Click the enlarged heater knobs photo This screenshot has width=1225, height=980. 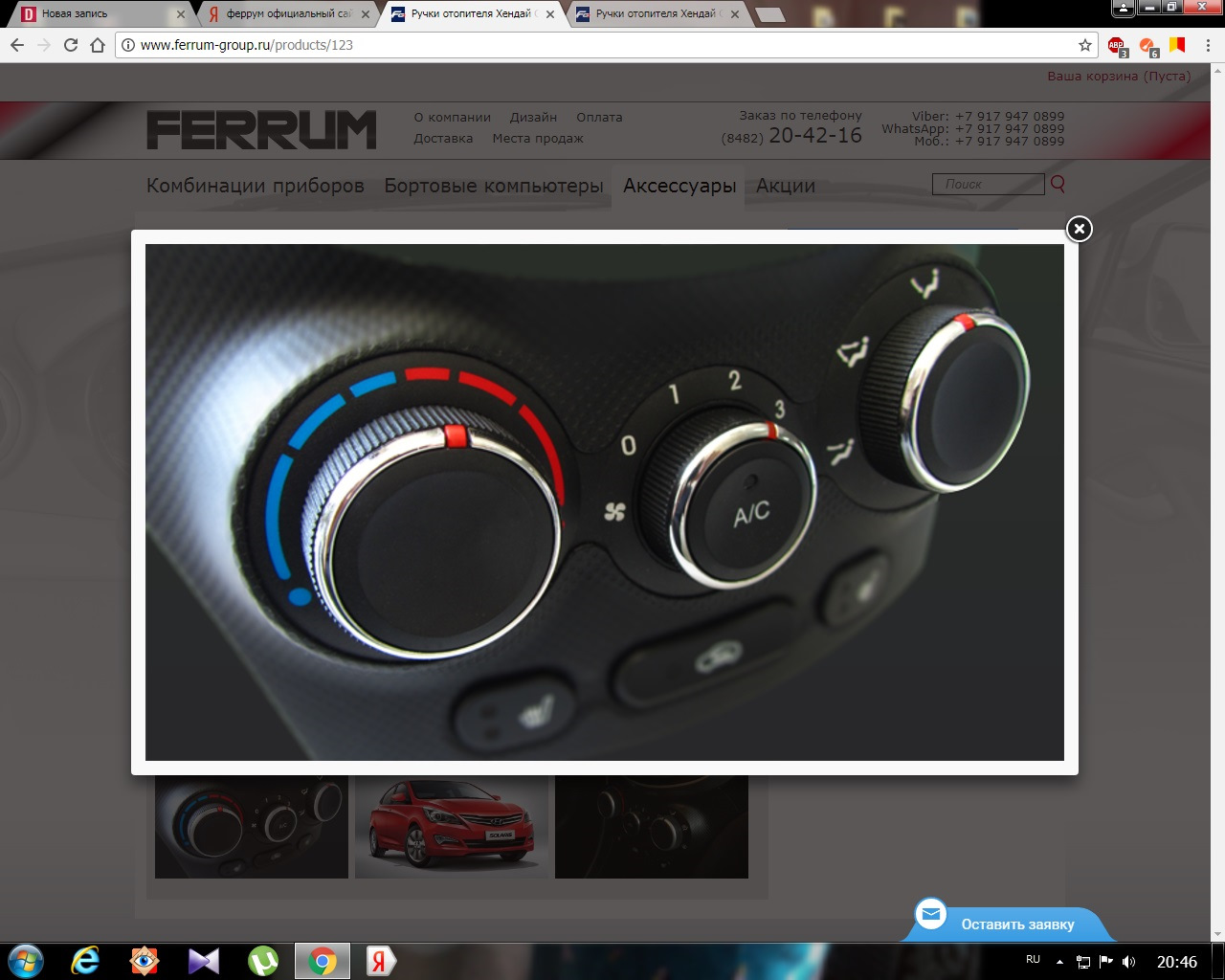coord(605,502)
